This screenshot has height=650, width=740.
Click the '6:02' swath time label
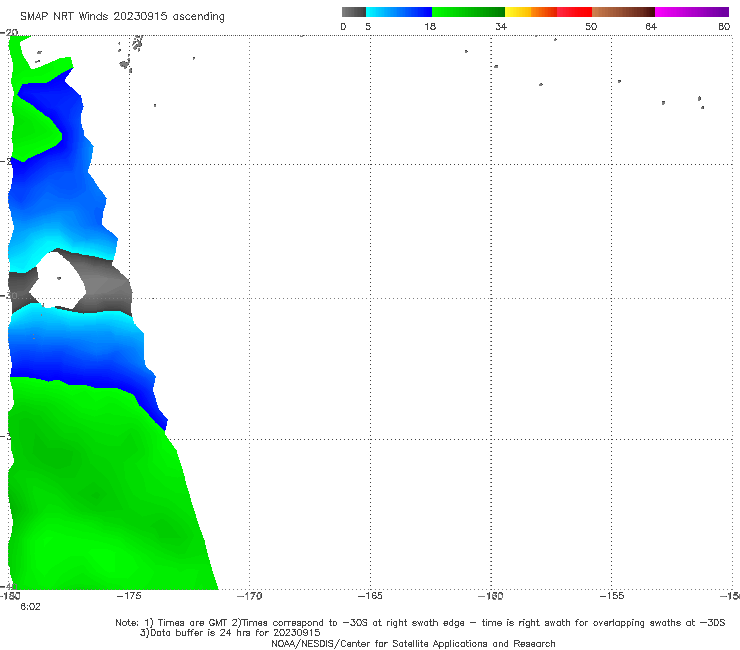pyautogui.click(x=30, y=607)
